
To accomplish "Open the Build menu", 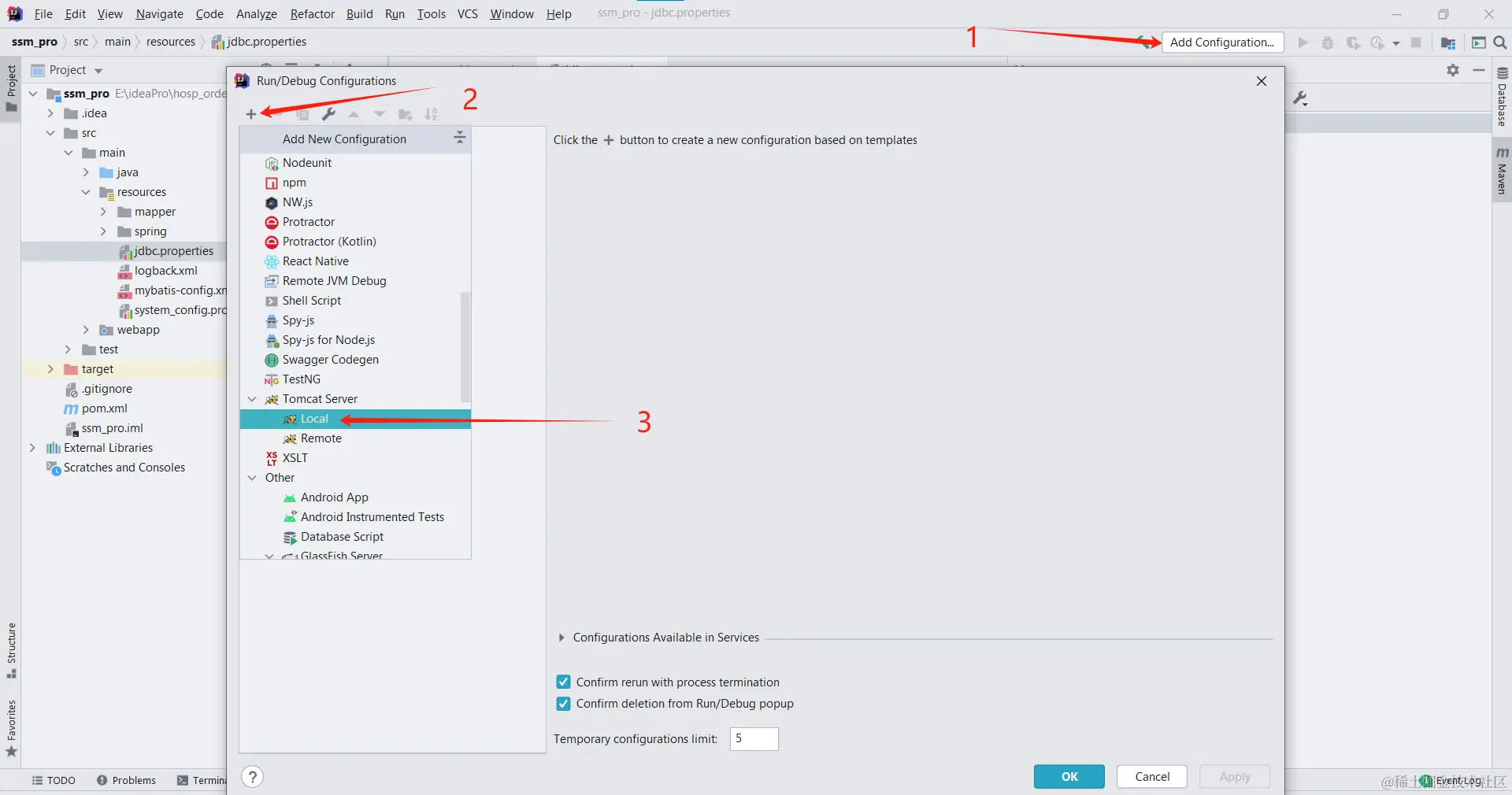I will [x=359, y=14].
